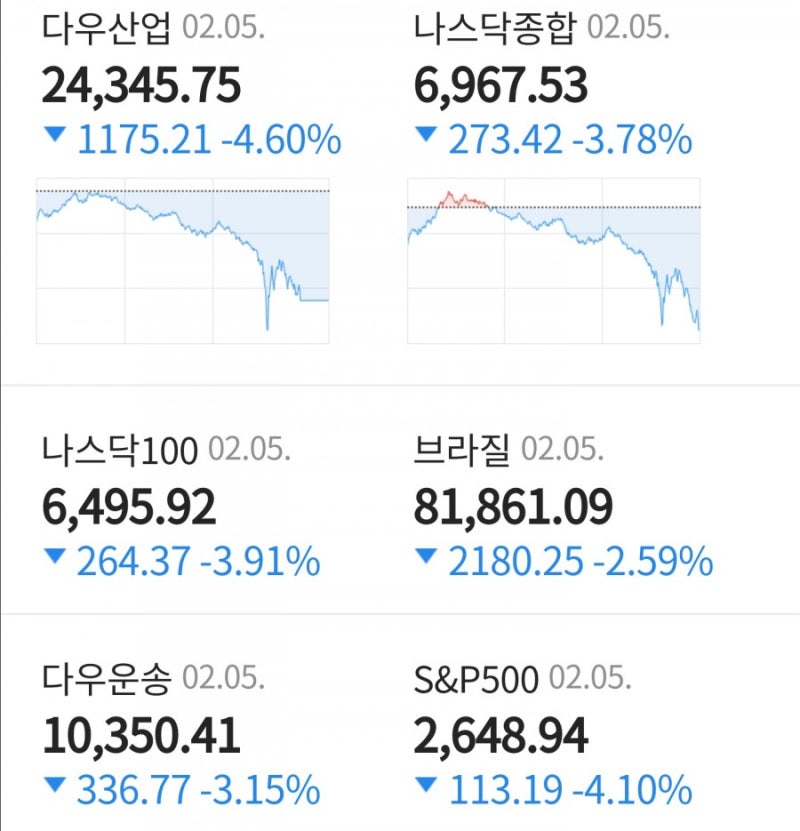This screenshot has width=800, height=831.
Task: Click the 24,345.75 index value
Action: pyautogui.click(x=141, y=86)
